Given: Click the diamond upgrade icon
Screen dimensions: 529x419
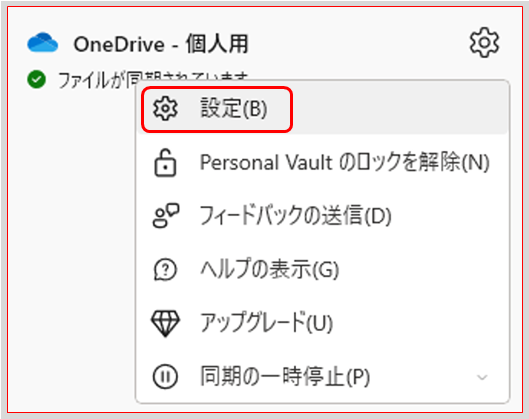Looking at the screenshot, I should [165, 323].
